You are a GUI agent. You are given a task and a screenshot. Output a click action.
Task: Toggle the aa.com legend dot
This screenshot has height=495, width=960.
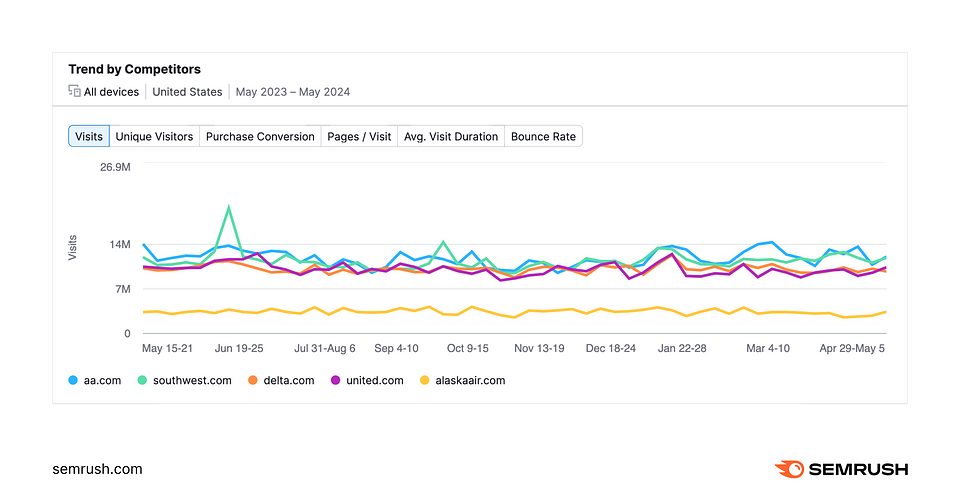[x=73, y=380]
